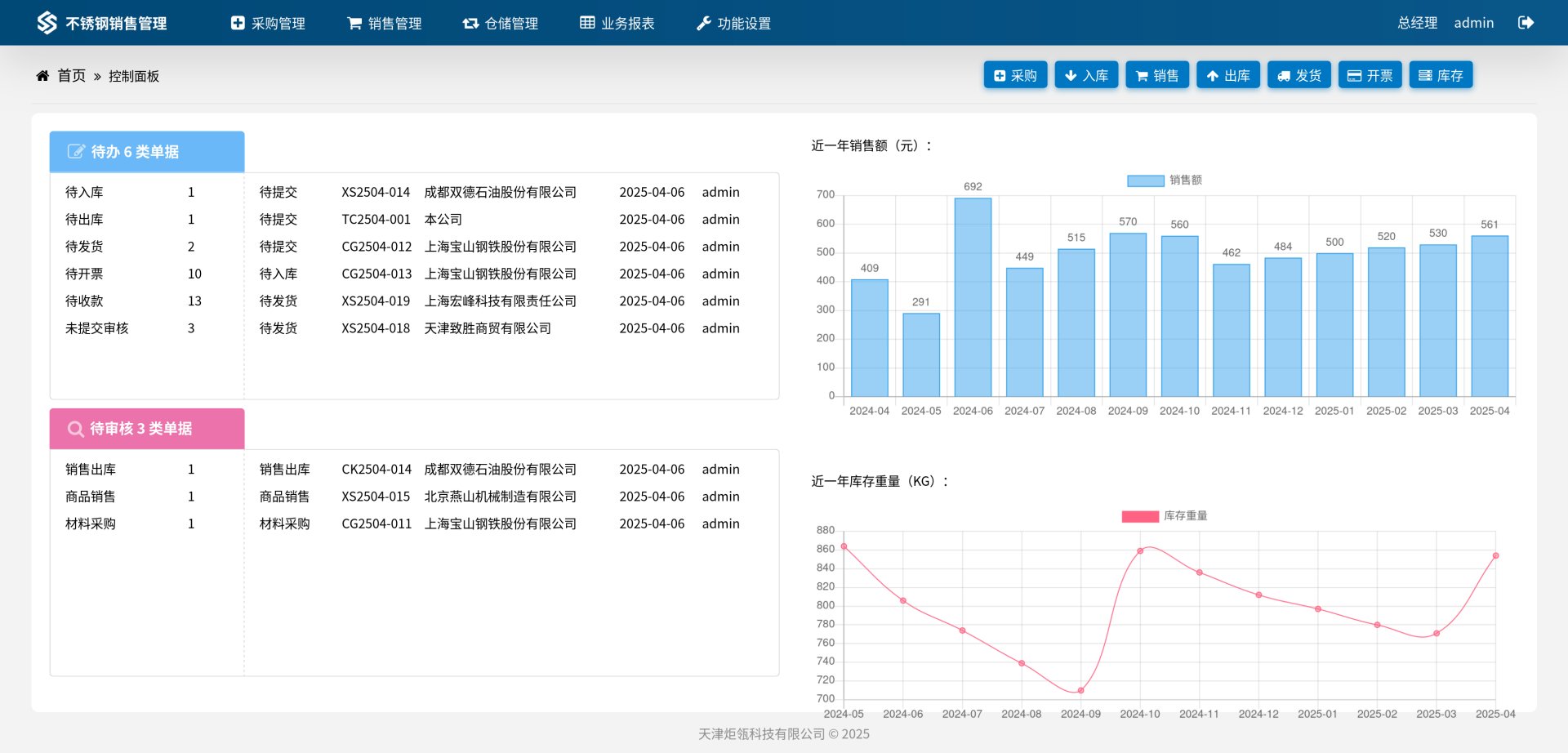This screenshot has height=753, width=1568.
Task: Open the 采购管理 purchasing menu
Action: [268, 23]
